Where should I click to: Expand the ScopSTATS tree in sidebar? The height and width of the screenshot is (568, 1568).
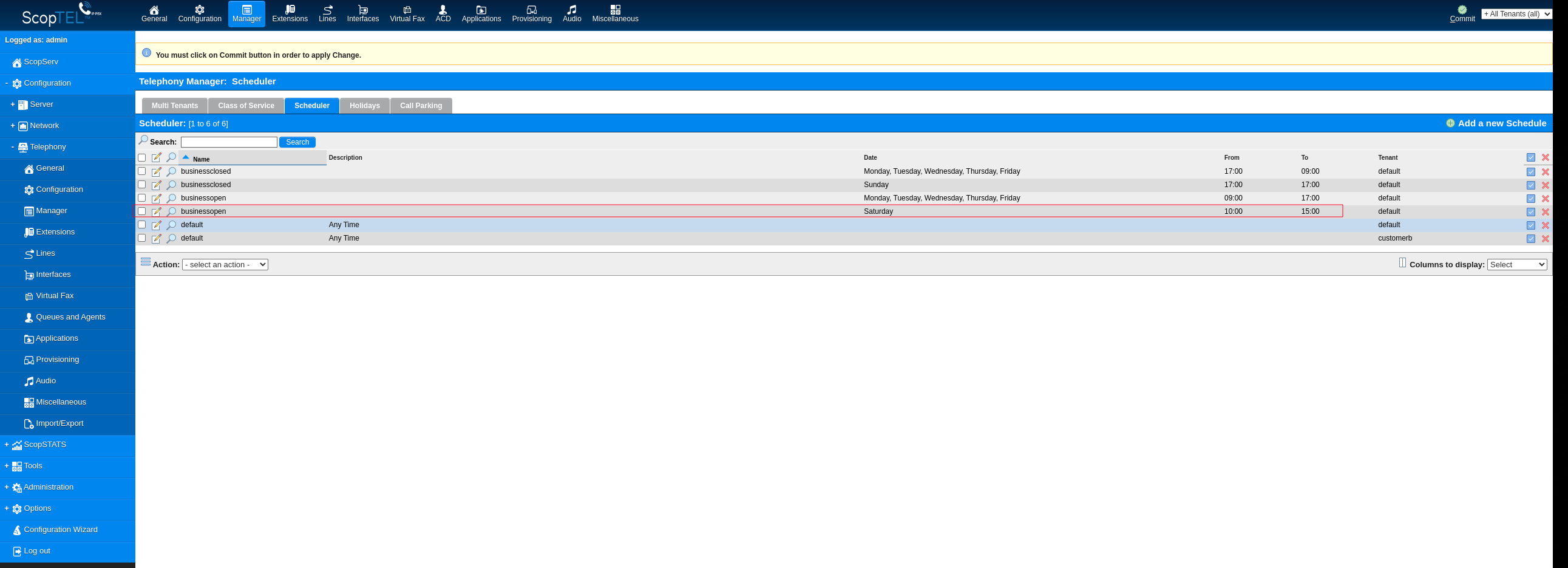pyautogui.click(x=7, y=445)
